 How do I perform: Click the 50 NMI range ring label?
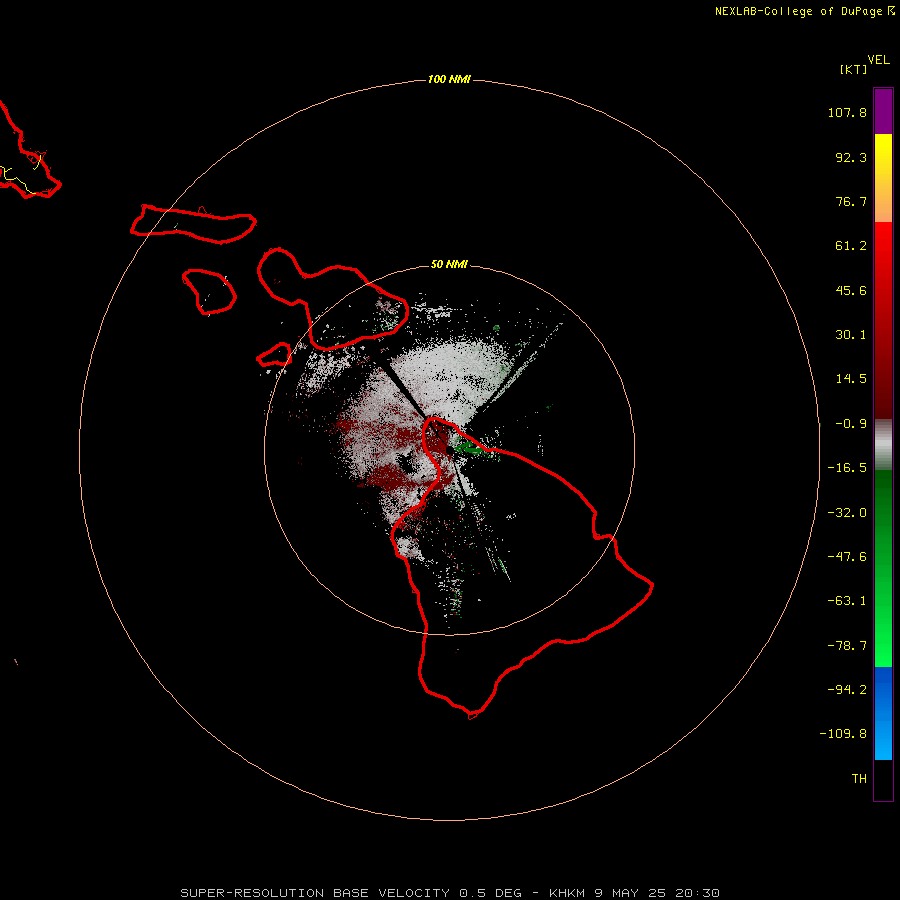449,264
